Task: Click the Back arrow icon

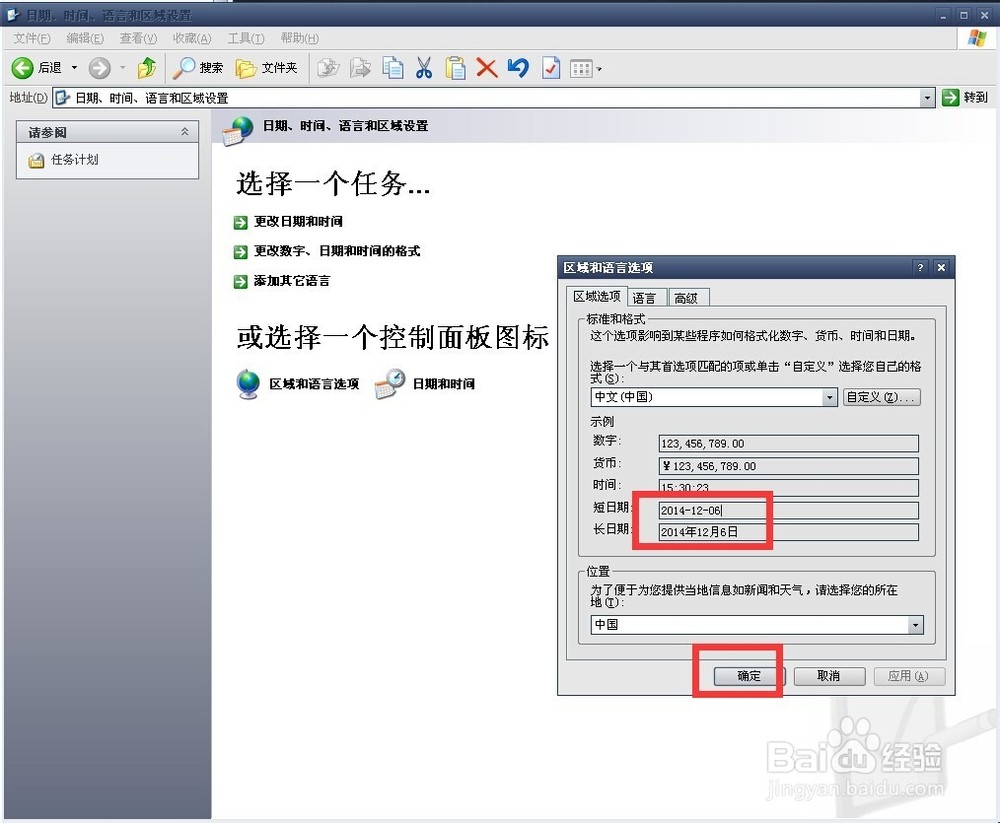Action: click(22, 68)
